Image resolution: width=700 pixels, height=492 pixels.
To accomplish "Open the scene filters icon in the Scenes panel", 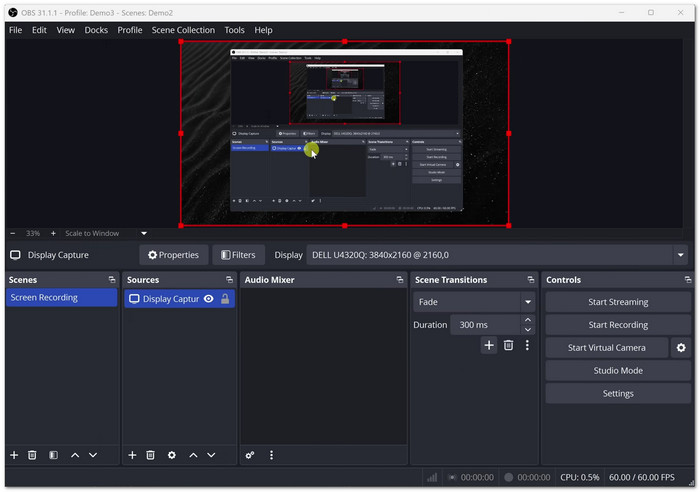I will point(54,455).
